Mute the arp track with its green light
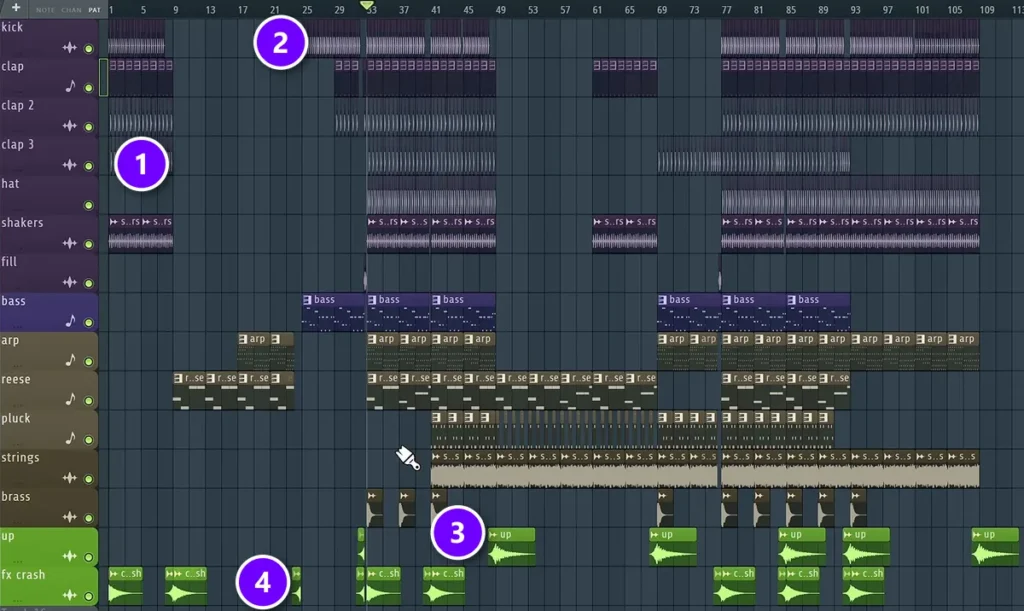1024x611 pixels. click(x=89, y=362)
